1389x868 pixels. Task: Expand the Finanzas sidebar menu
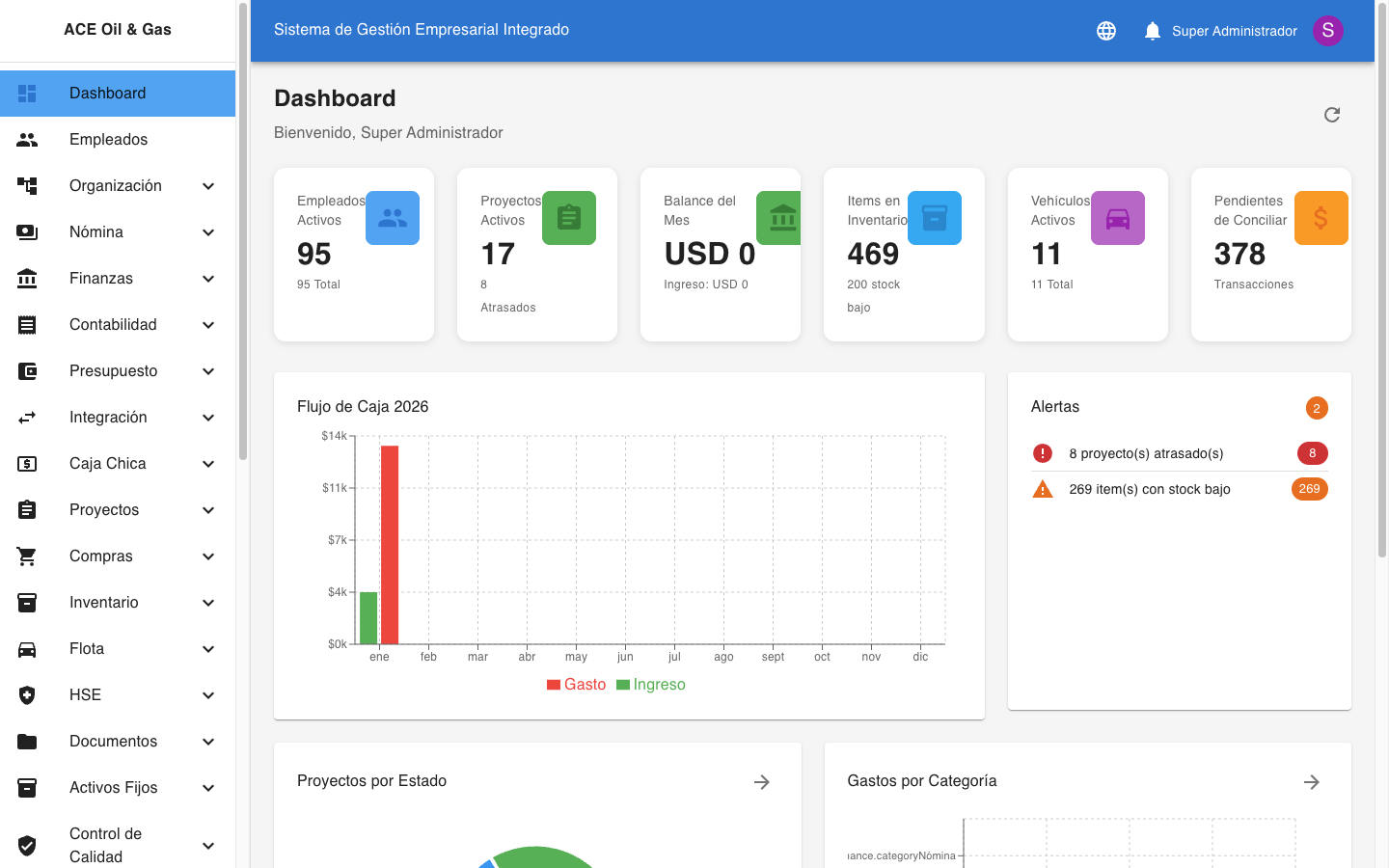tap(118, 278)
